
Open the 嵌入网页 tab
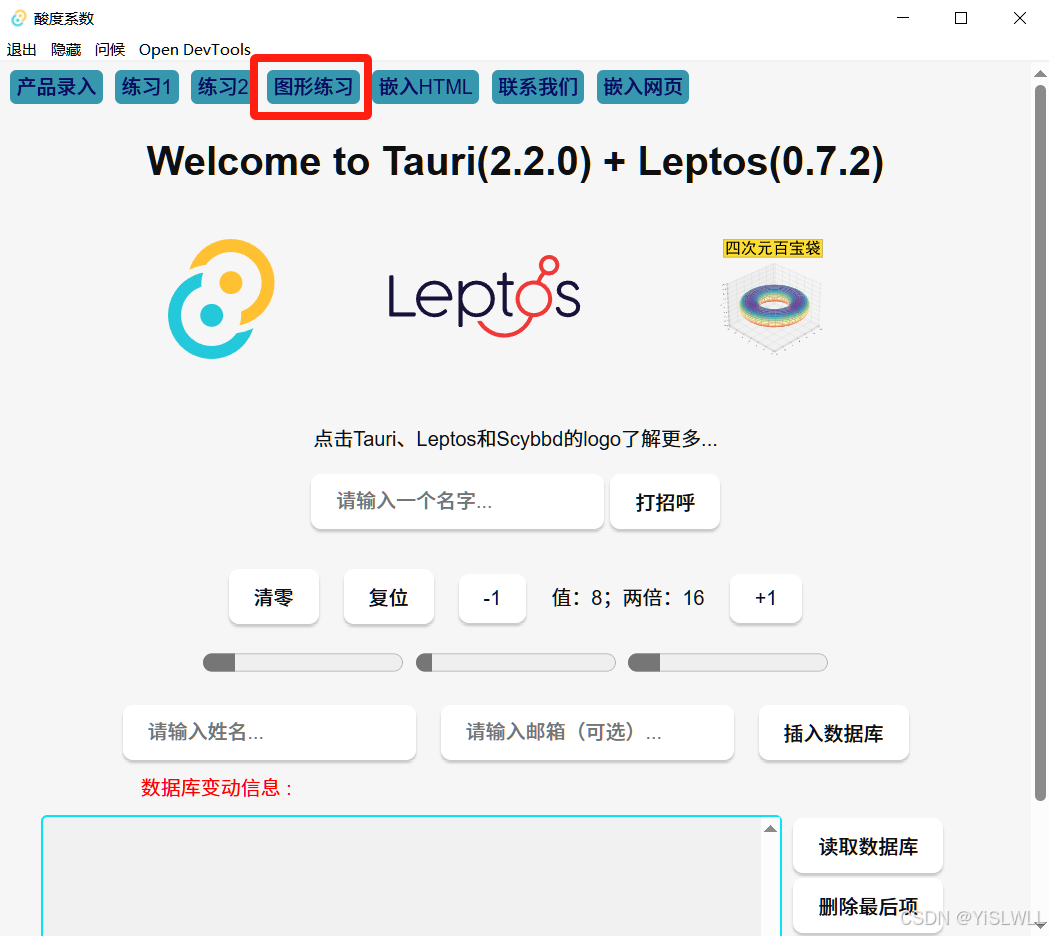(x=643, y=87)
